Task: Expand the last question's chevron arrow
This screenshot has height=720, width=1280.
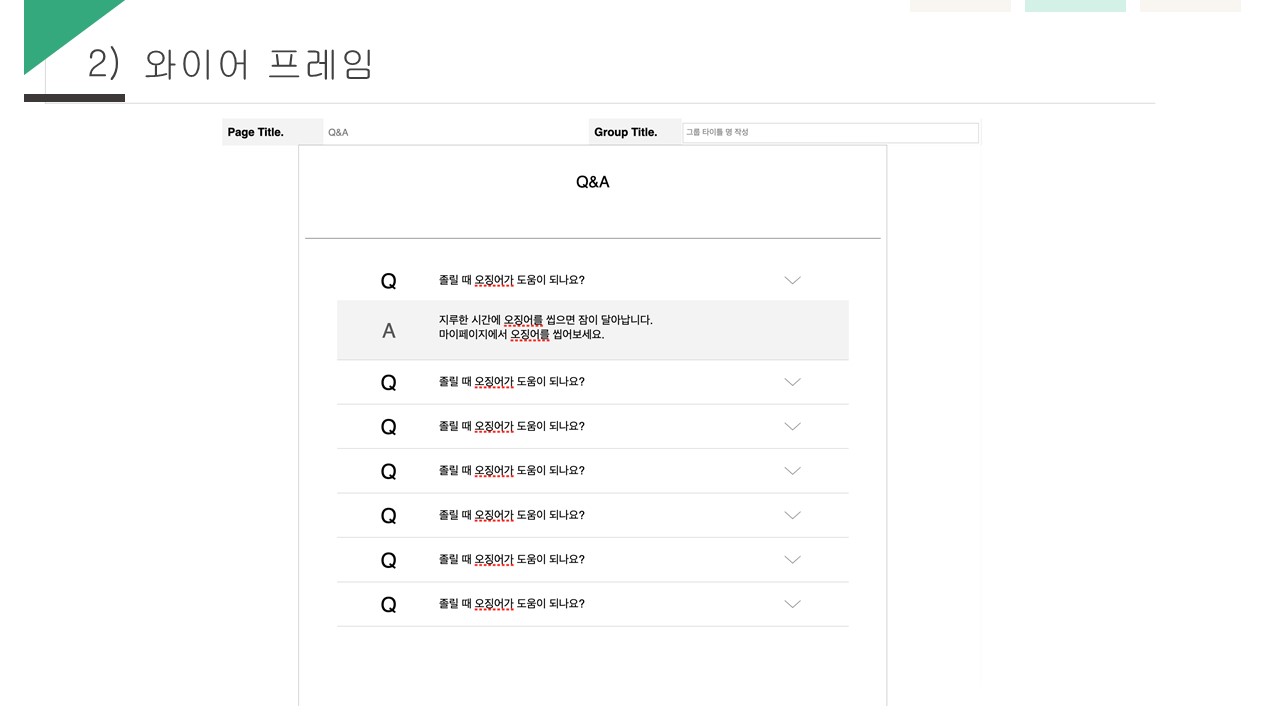Action: click(x=792, y=604)
